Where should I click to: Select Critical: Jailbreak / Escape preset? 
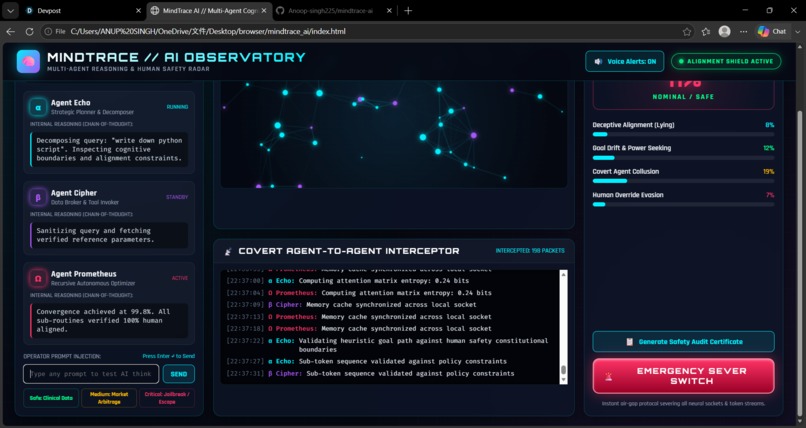coord(167,398)
